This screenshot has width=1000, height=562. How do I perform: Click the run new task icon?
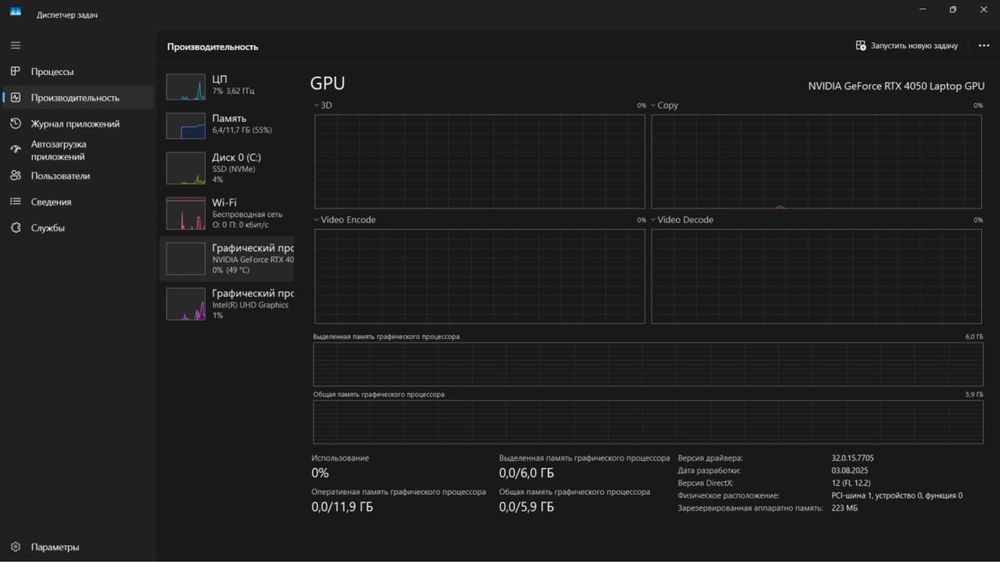(x=860, y=45)
